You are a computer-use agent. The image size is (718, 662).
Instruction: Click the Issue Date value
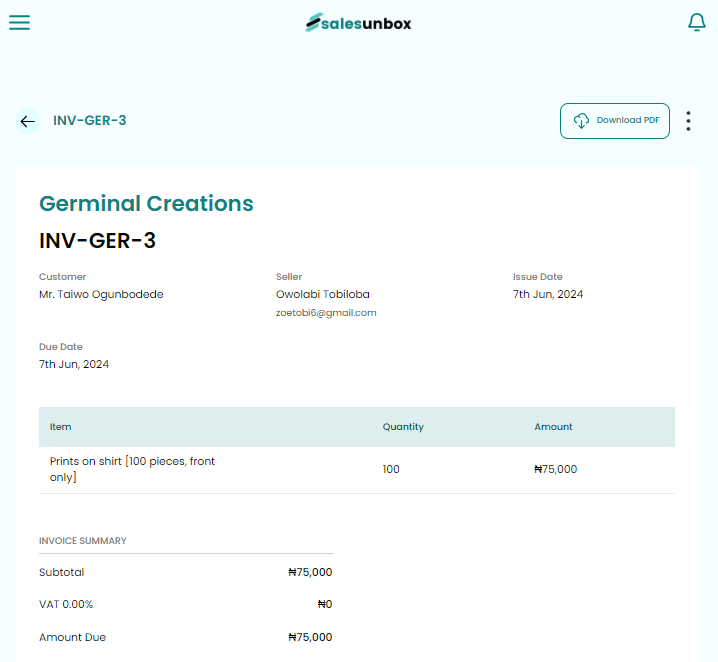(x=548, y=294)
